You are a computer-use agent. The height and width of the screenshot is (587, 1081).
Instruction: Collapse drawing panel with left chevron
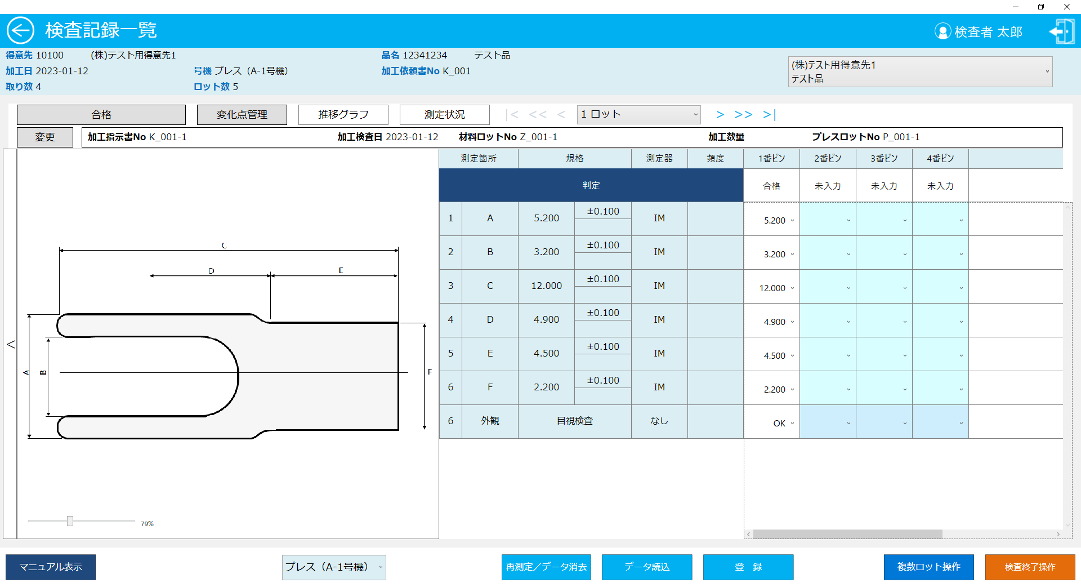pos(11,344)
